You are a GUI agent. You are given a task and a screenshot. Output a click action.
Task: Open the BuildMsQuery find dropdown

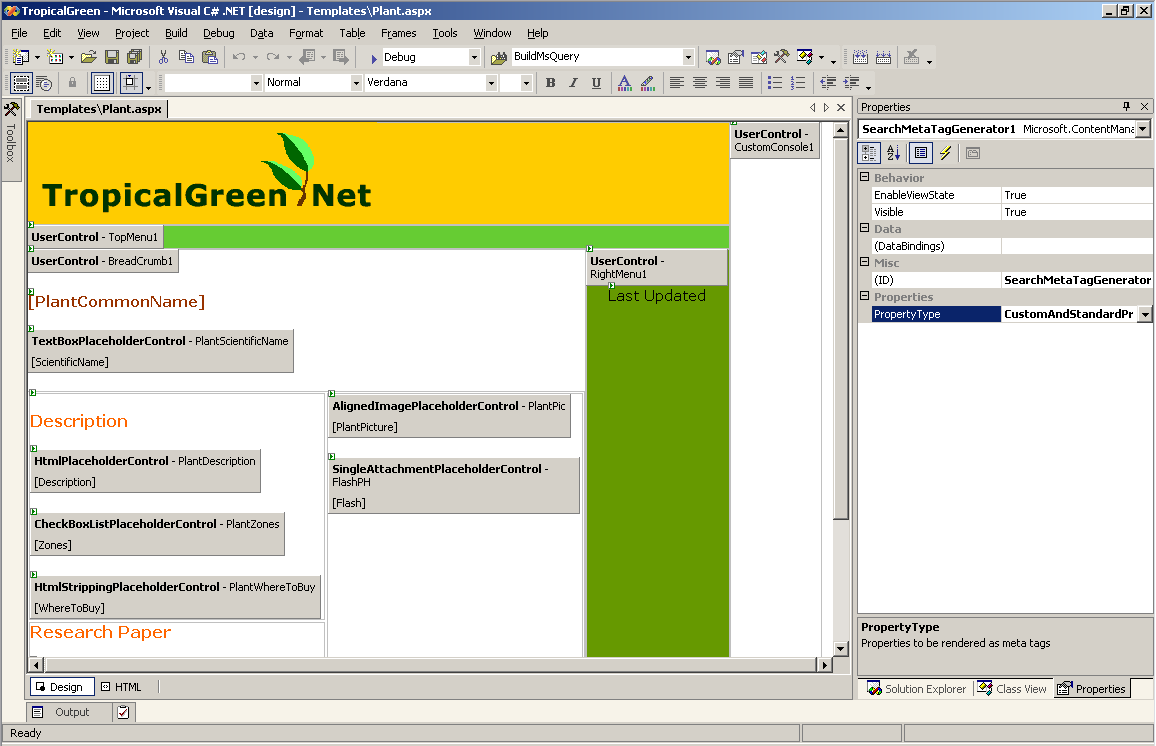point(688,57)
